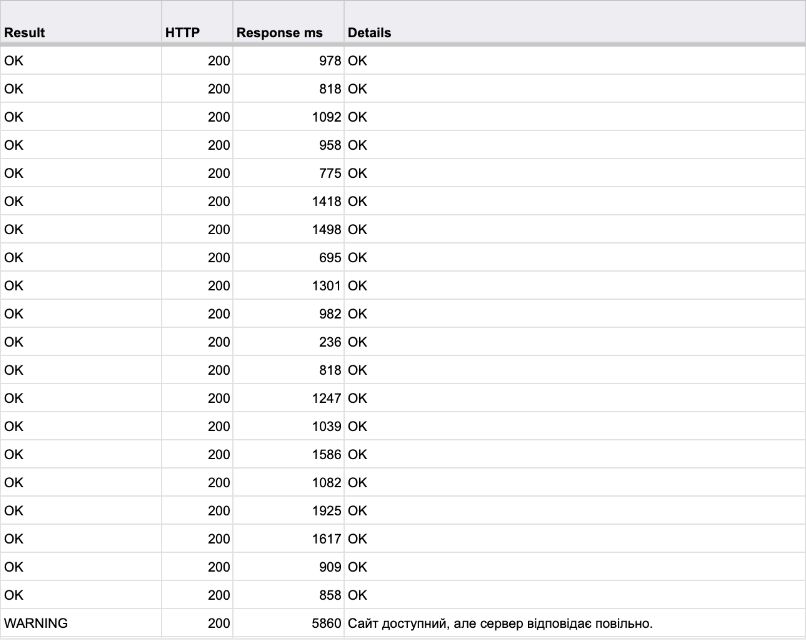Screen dimensions: 806x640
Task: Click the response time cell 1301
Action: pos(288,285)
